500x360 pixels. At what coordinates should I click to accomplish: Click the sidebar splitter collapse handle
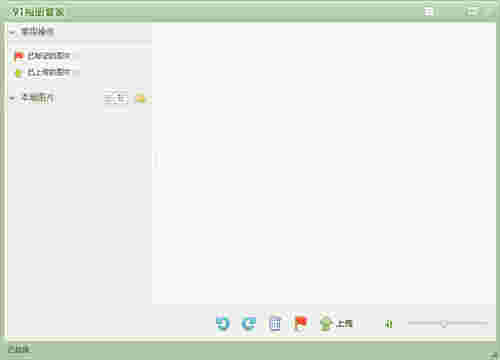point(156,160)
